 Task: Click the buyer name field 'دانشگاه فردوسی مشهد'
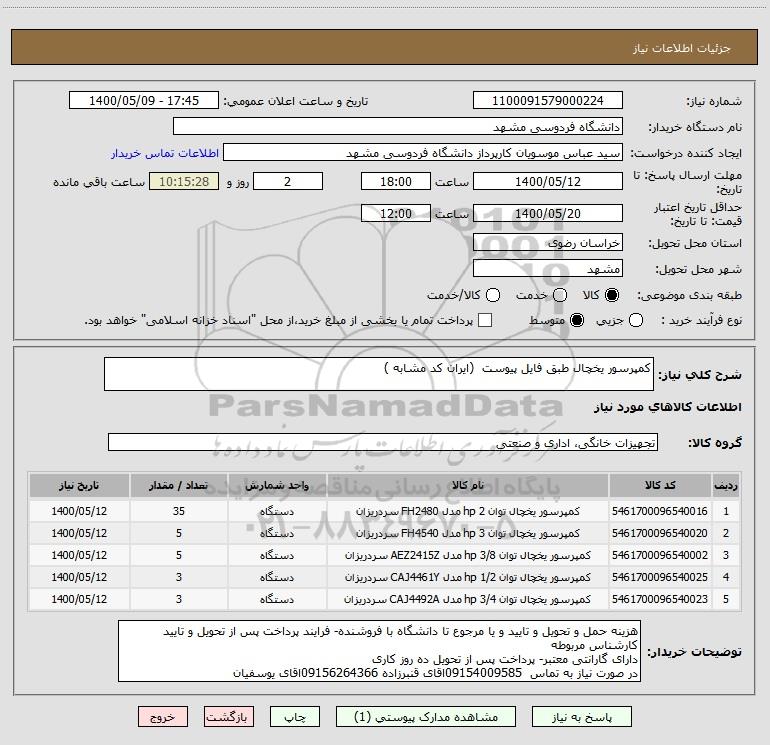[398, 126]
